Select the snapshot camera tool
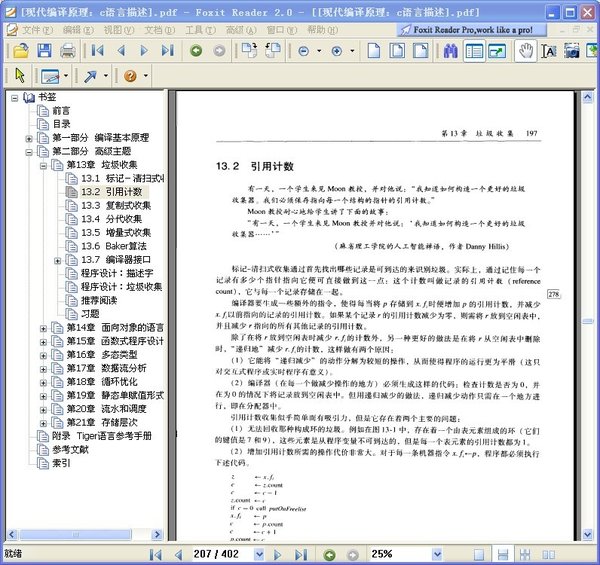 (572, 51)
